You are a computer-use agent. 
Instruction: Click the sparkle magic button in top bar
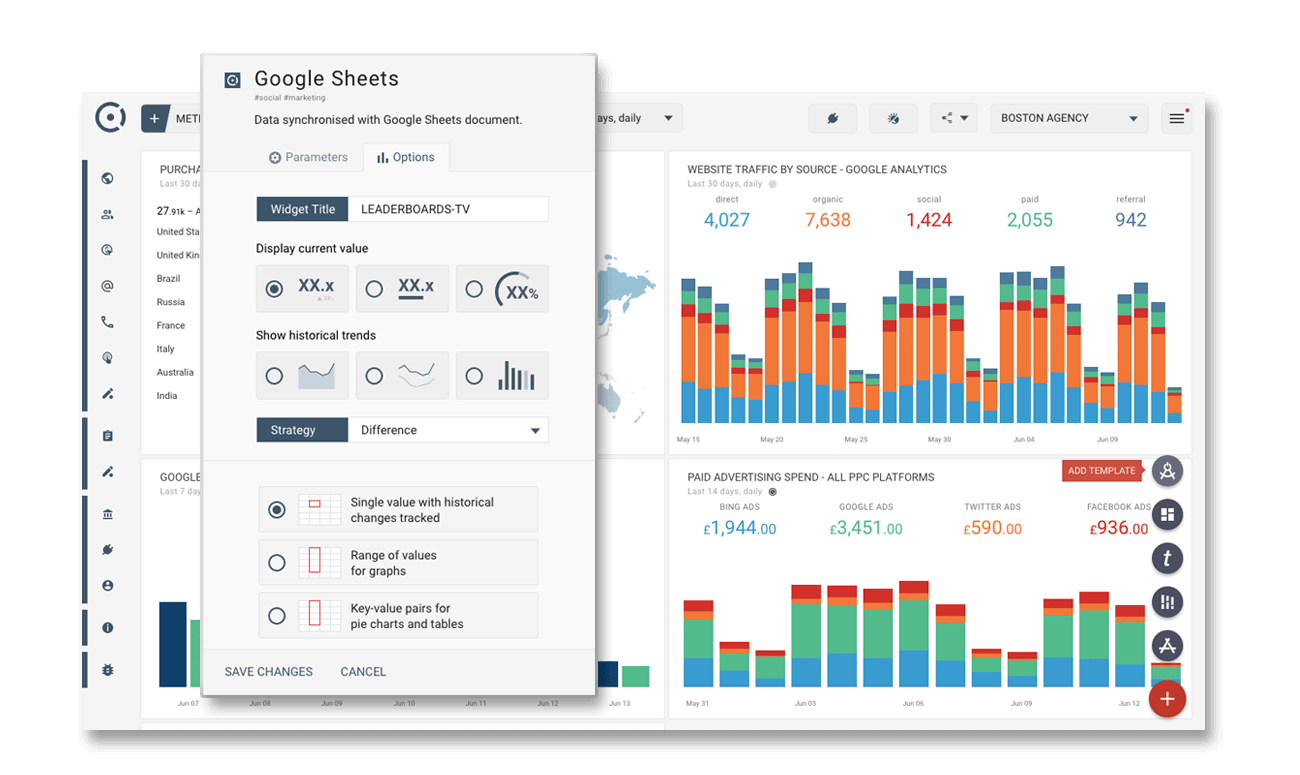click(x=893, y=118)
